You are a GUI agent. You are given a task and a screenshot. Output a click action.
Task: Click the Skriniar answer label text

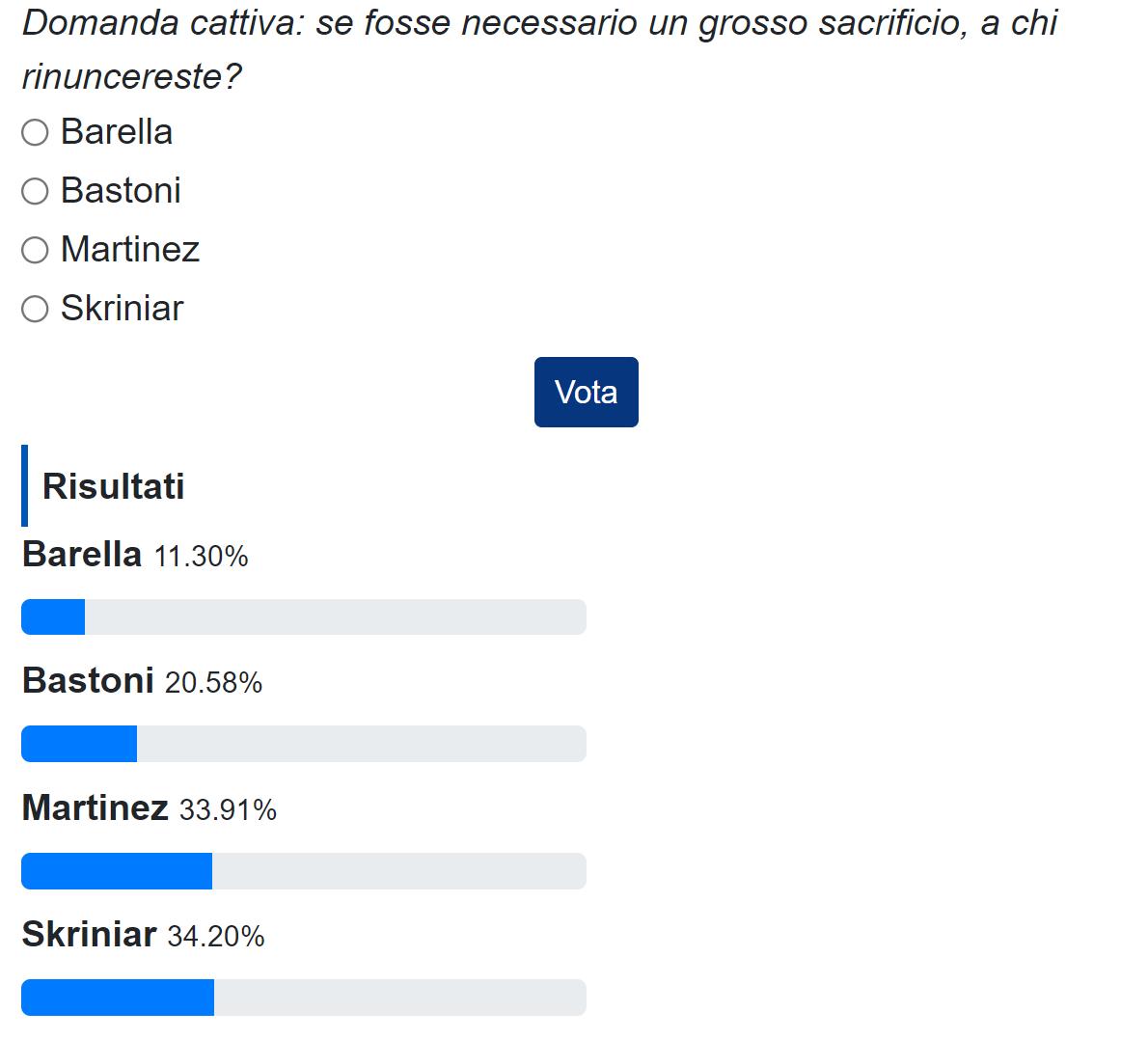point(122,309)
